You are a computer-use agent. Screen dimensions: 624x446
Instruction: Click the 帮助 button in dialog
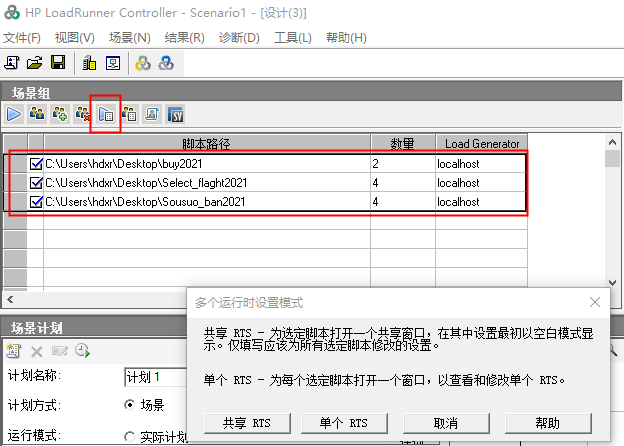click(548, 423)
